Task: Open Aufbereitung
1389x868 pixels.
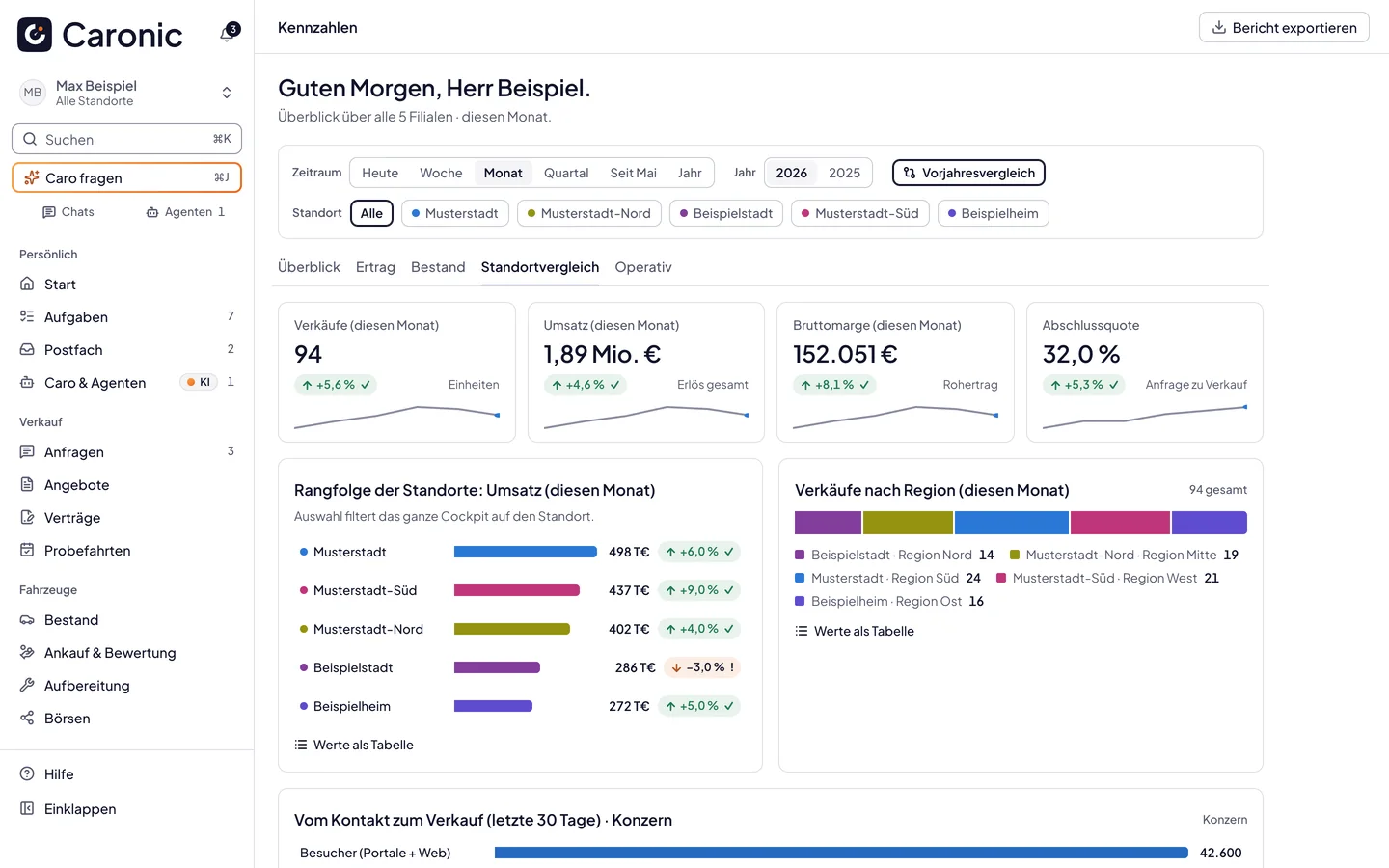Action: 126,686
